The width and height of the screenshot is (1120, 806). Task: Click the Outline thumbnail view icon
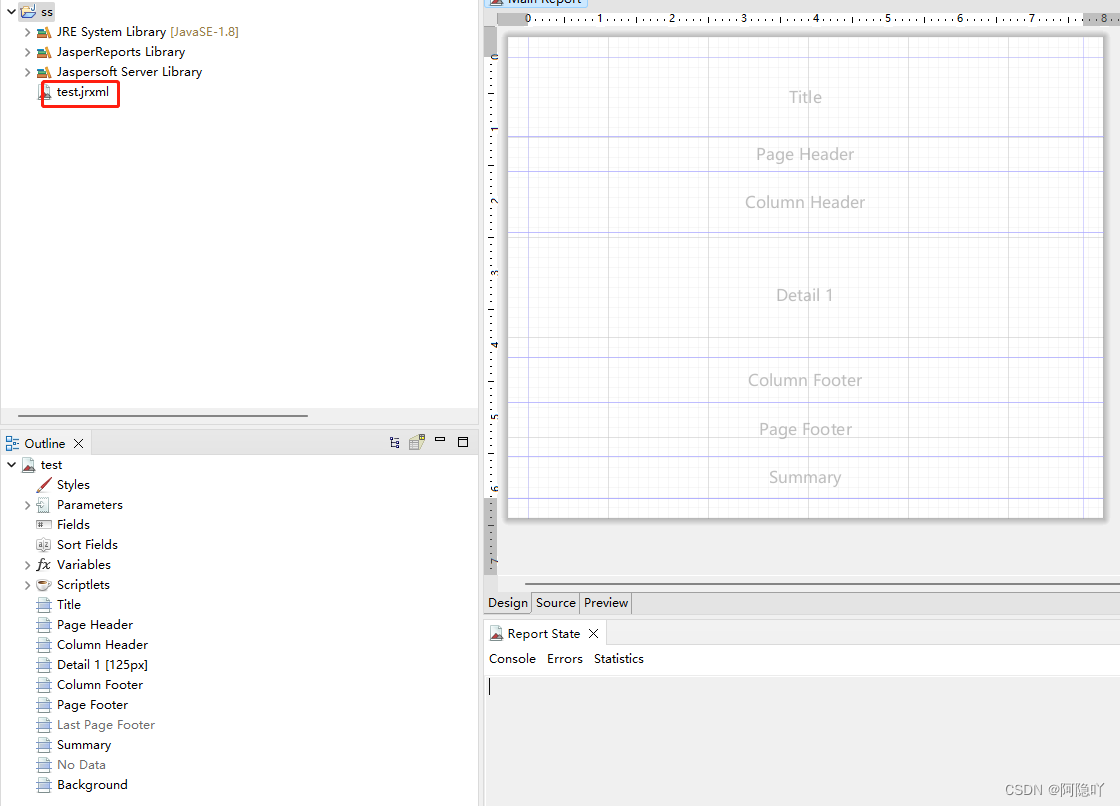pos(417,442)
